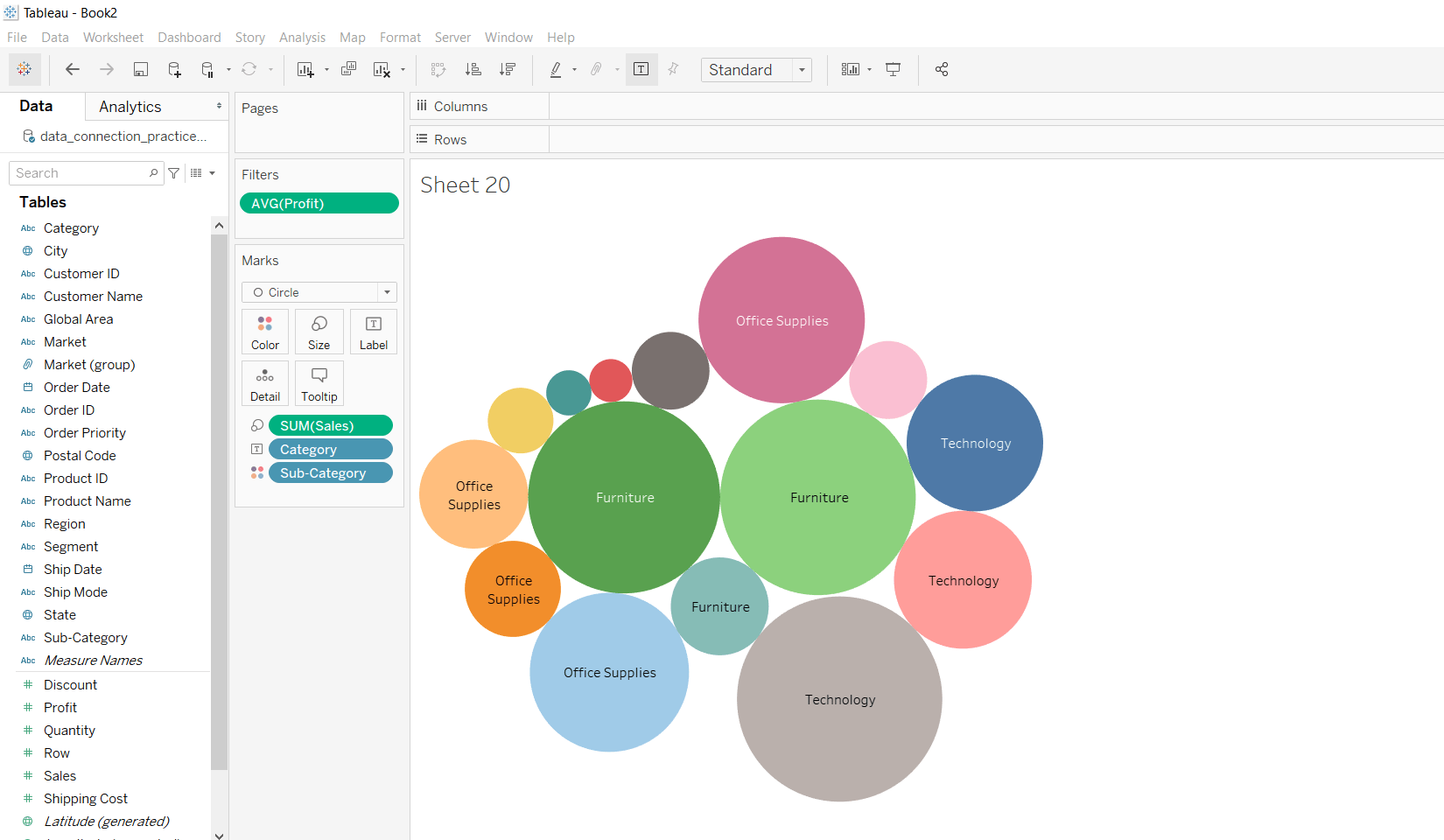
Task: Open the Data pane view options dropdown
Action: [x=212, y=173]
